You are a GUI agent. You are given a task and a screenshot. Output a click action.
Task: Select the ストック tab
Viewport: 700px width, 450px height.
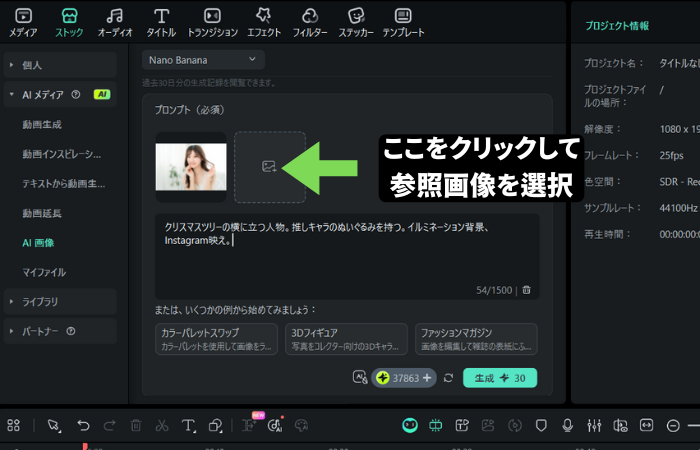tap(69, 22)
